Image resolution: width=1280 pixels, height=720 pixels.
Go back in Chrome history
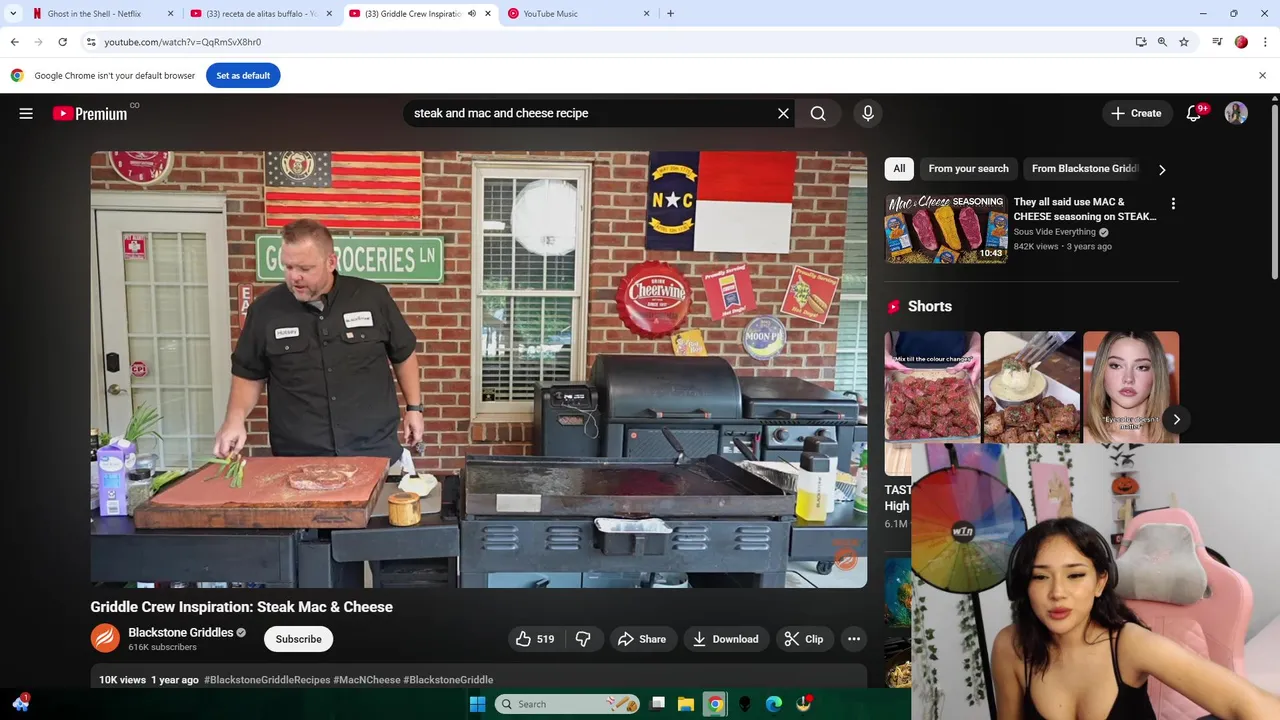click(14, 42)
